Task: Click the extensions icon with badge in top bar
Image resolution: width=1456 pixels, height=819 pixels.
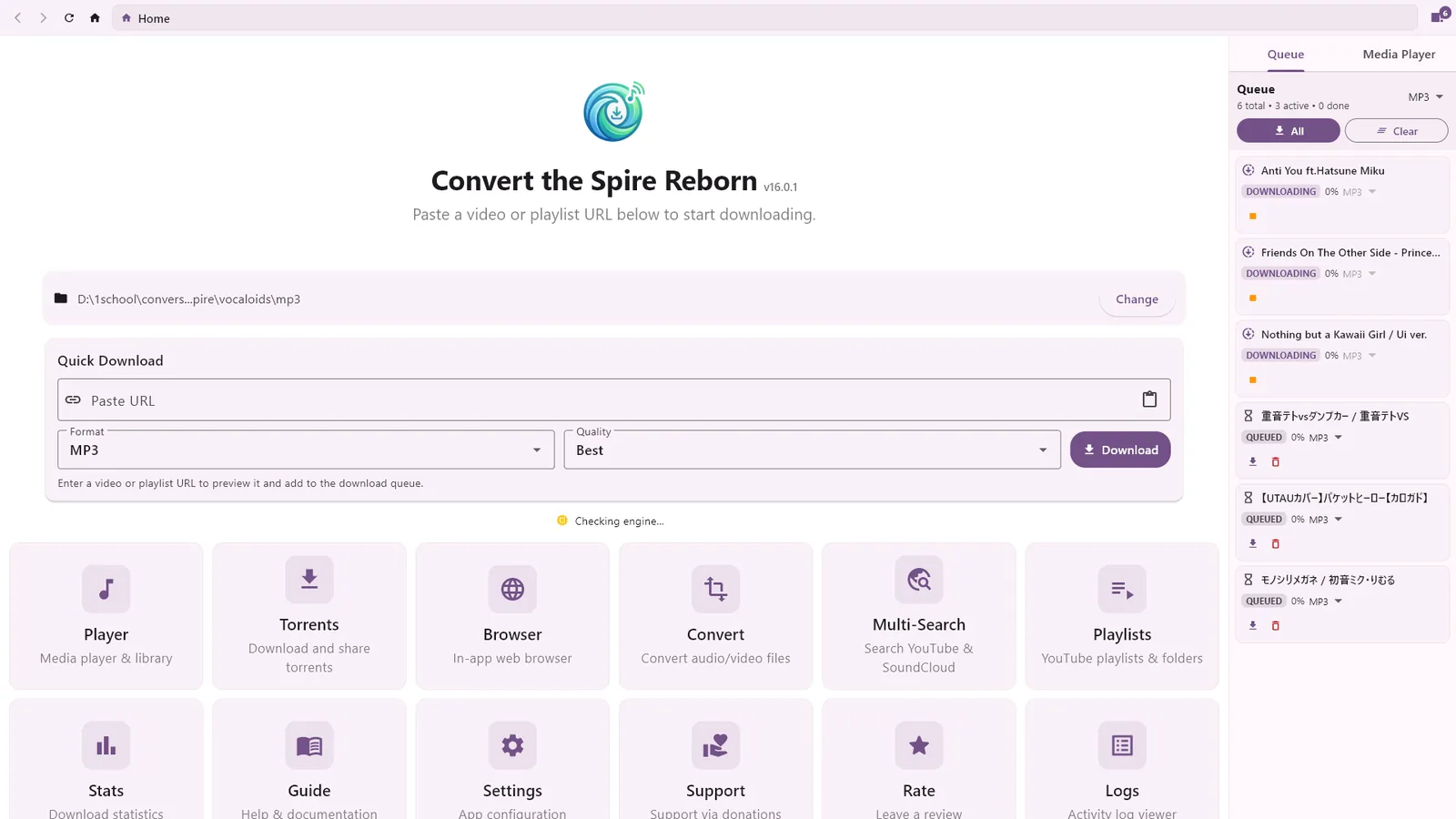Action: pos(1439,16)
